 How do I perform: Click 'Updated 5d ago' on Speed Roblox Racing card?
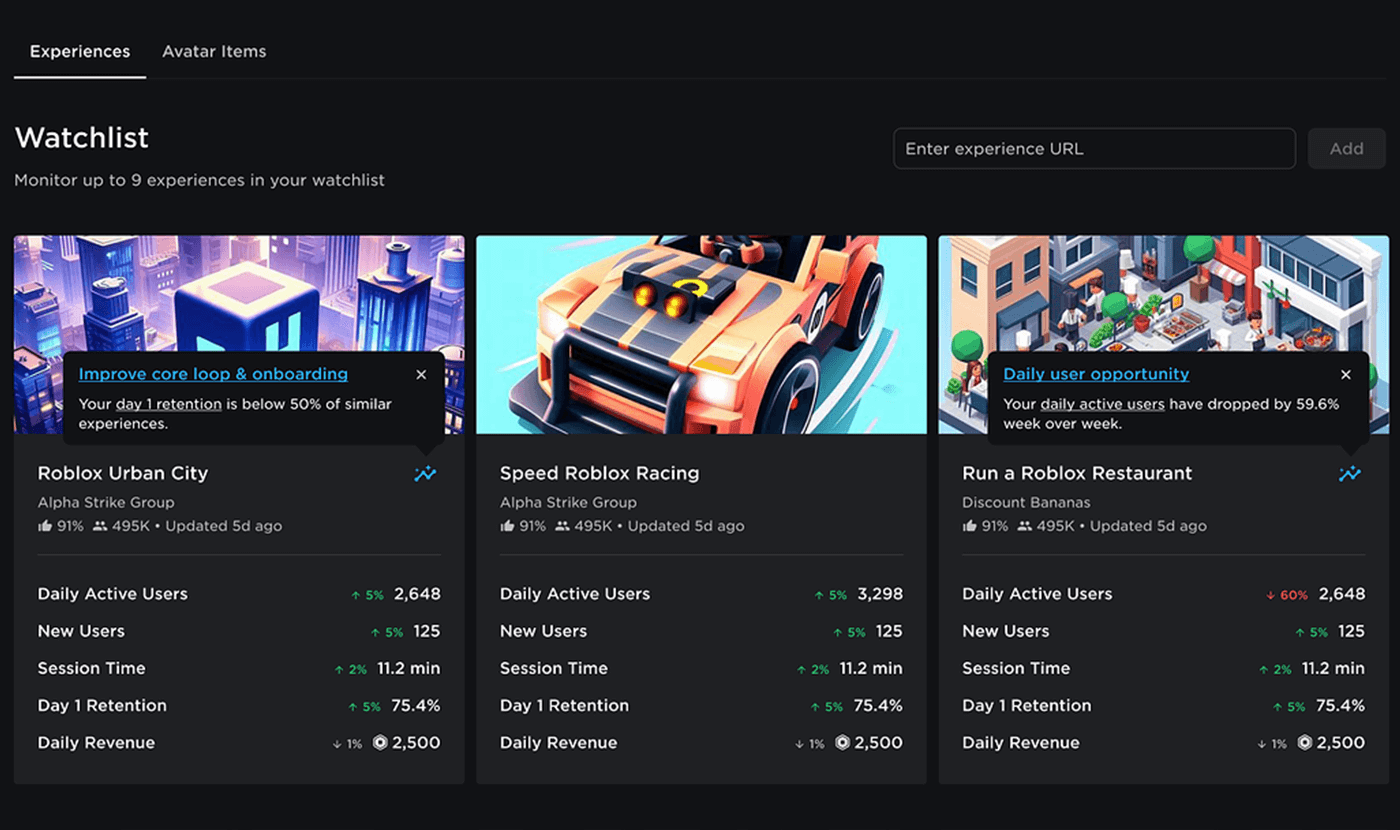click(x=686, y=526)
